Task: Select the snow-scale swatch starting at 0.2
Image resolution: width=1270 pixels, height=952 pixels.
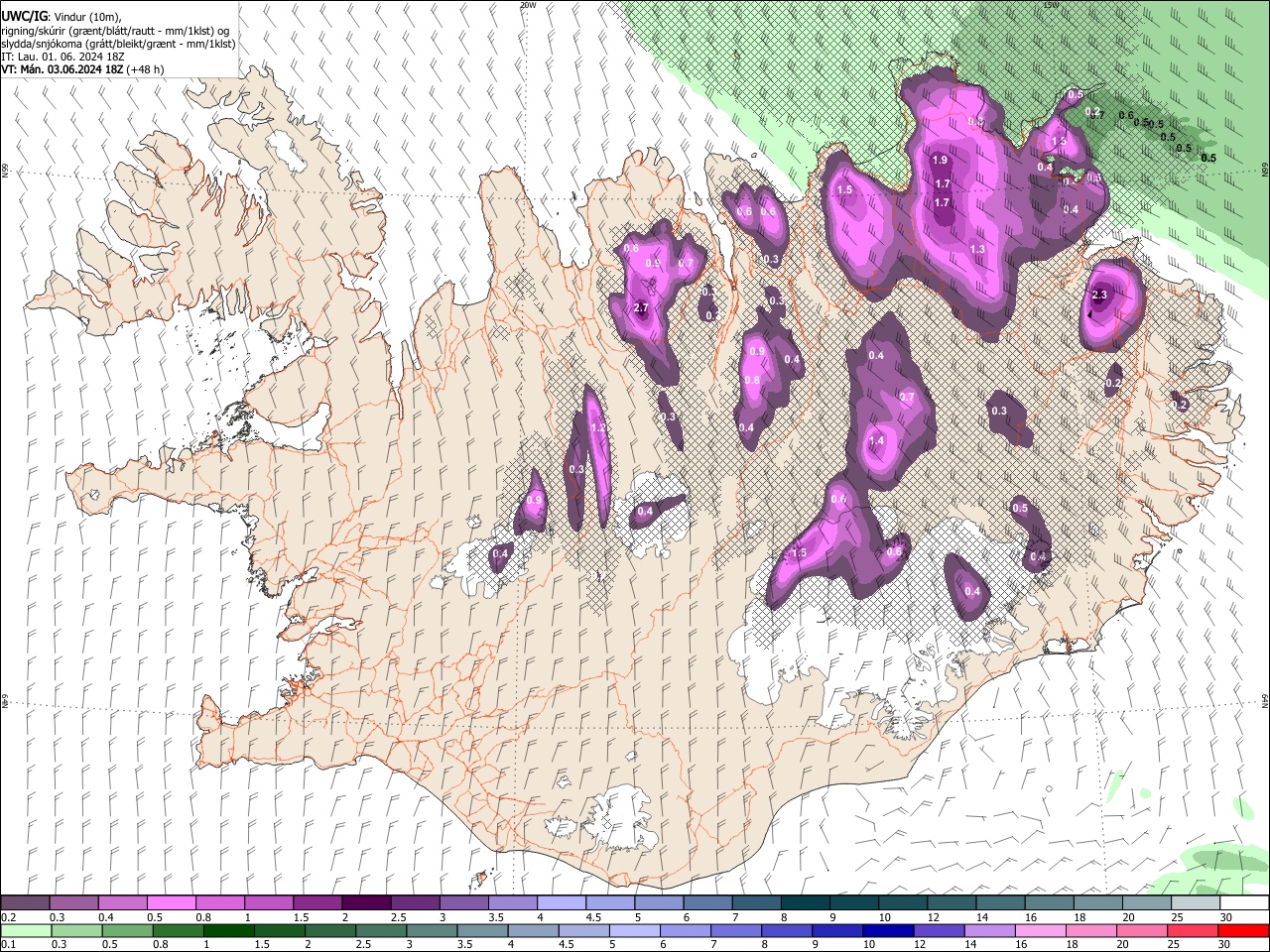Action: [x=25, y=903]
